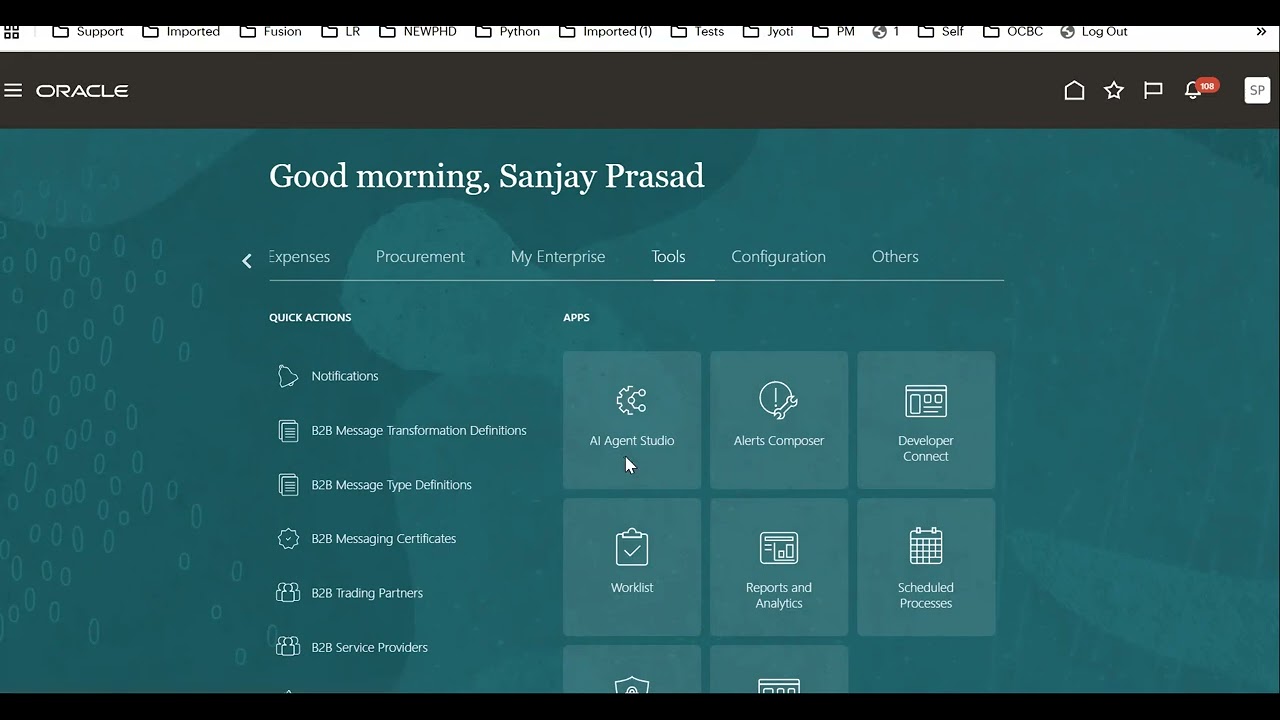Click B2B Message Type Definitions icon

coord(288,485)
